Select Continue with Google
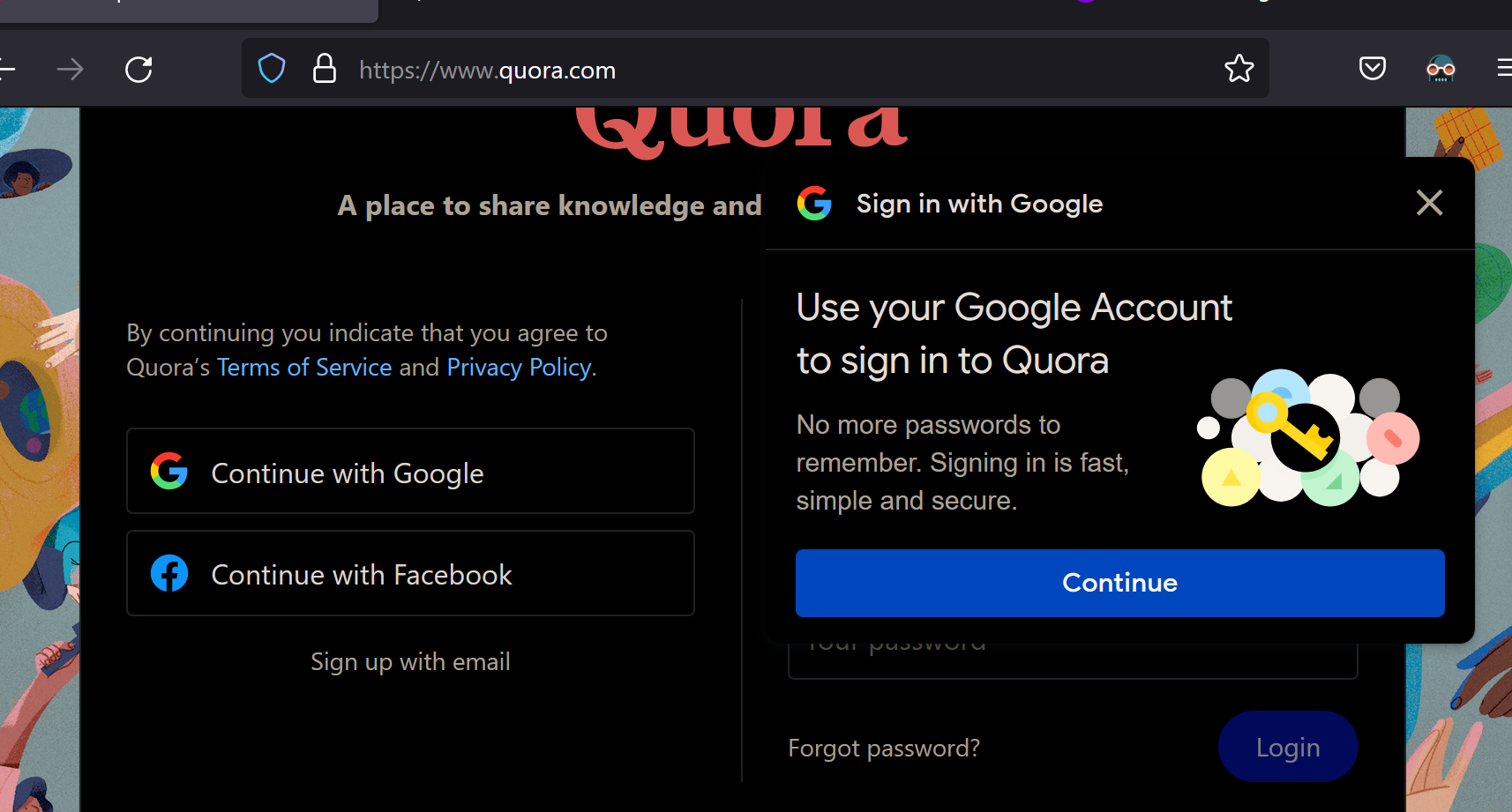The width and height of the screenshot is (1512, 812). [x=410, y=471]
